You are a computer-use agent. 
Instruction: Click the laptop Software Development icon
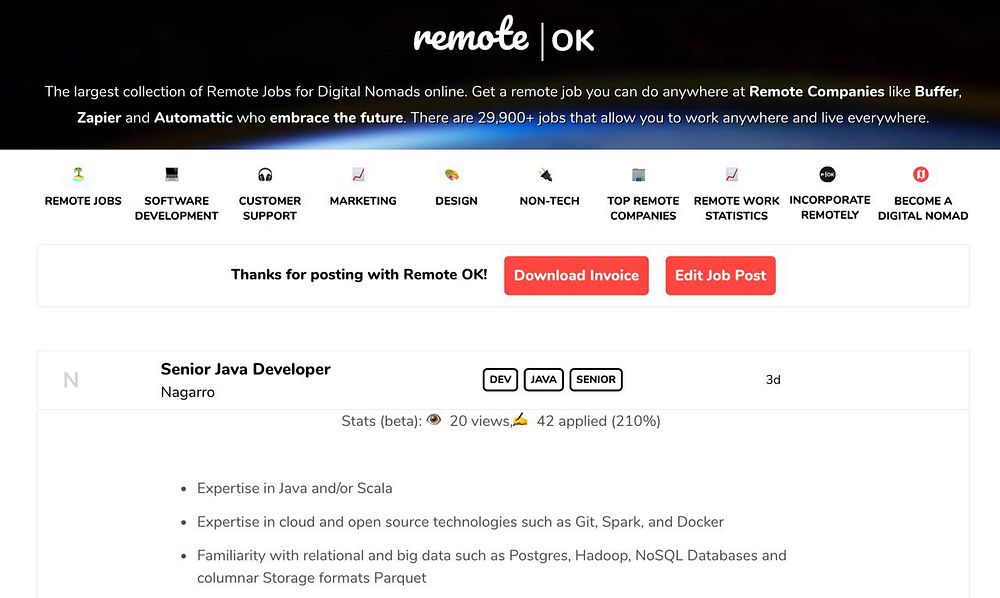coord(172,173)
